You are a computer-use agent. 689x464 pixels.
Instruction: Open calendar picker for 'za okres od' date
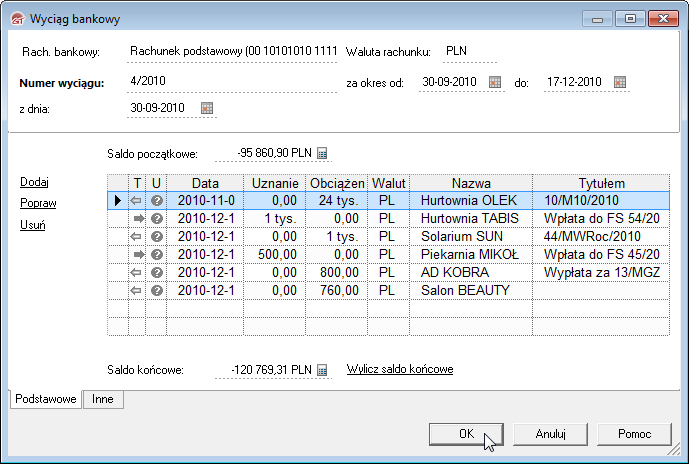tap(495, 82)
